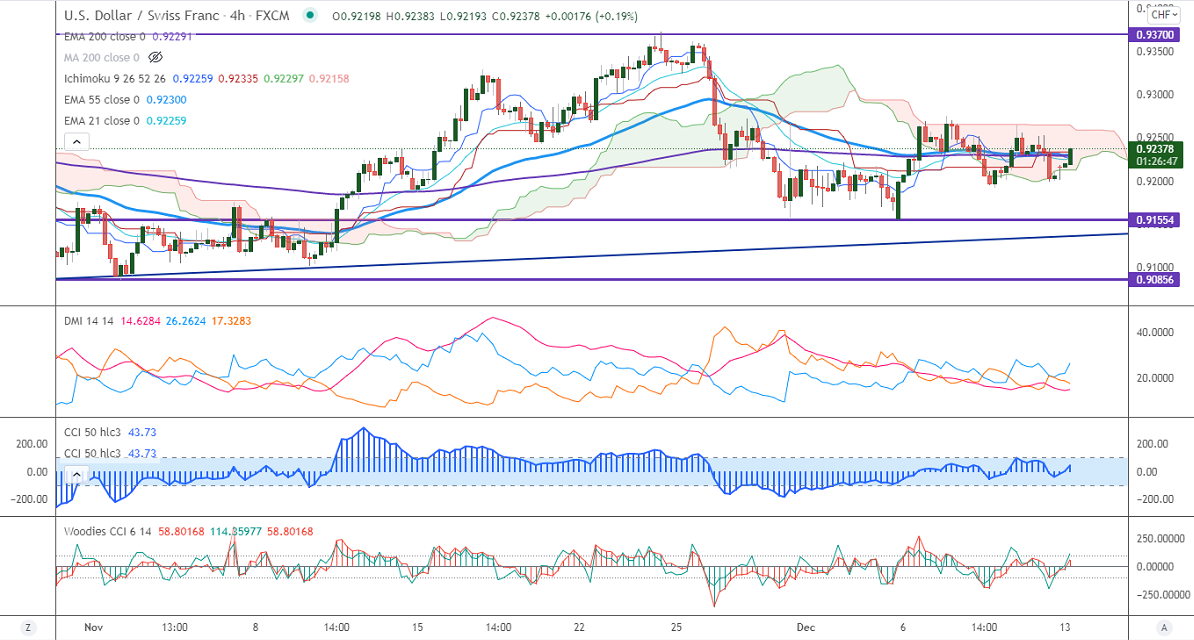Select the Ichimoku 9 26 52 26 legend
This screenshot has width=1194, height=640.
[x=114, y=78]
